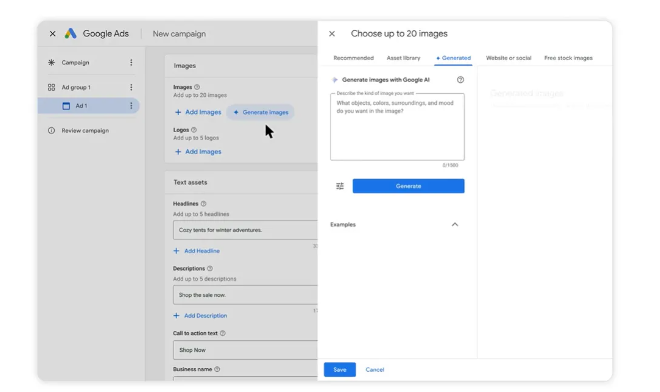Click the Google Ads logo

click(70, 33)
